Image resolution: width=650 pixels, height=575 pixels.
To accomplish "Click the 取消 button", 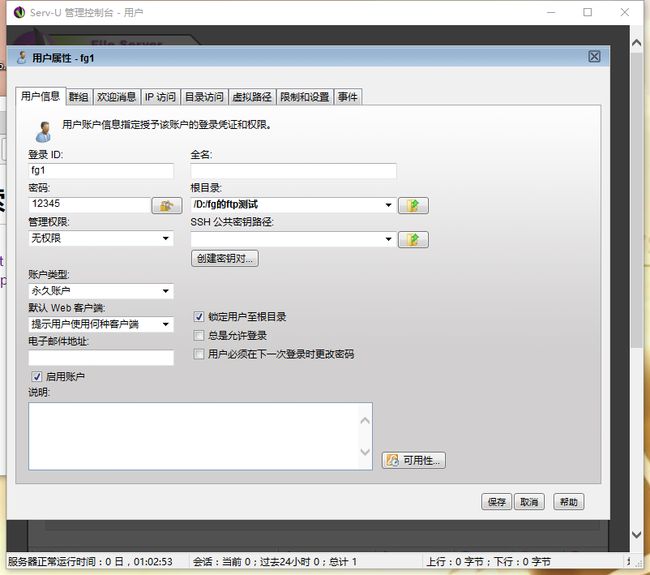I will coord(529,502).
